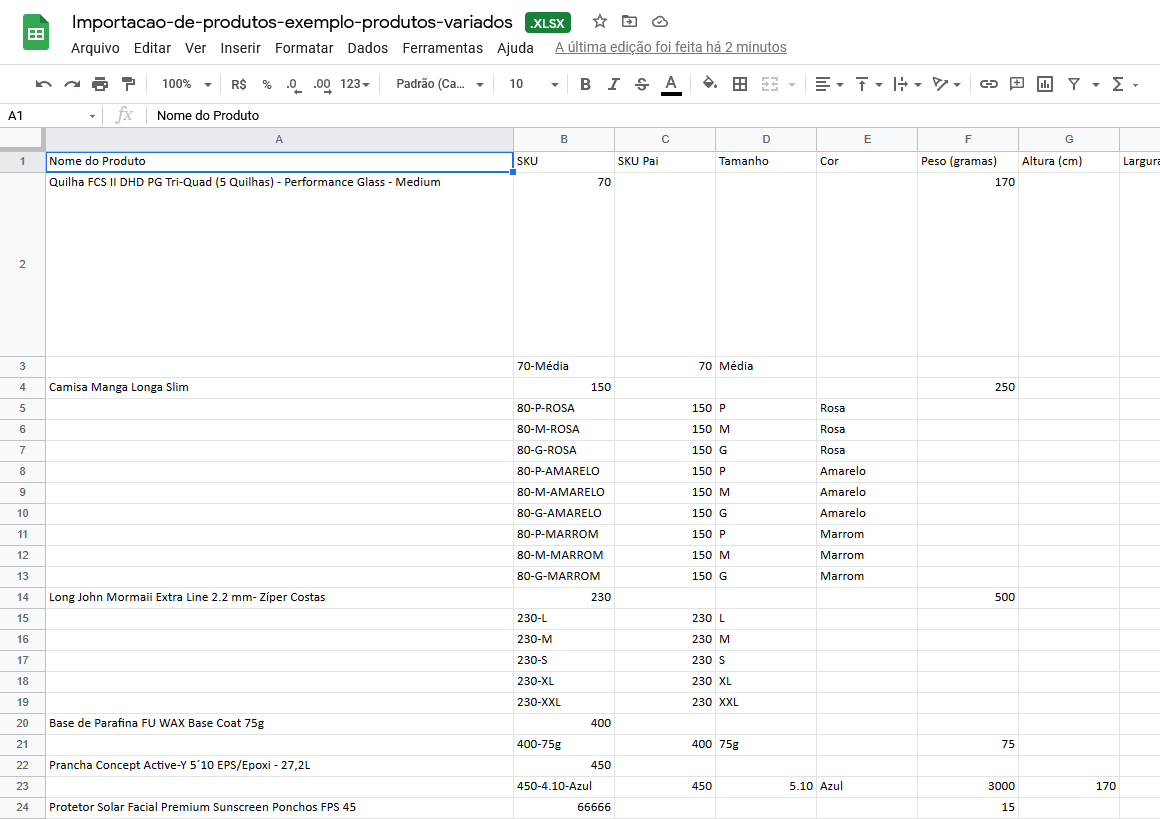The height and width of the screenshot is (819, 1160).
Task: Move document with folder icon
Action: pos(629,21)
